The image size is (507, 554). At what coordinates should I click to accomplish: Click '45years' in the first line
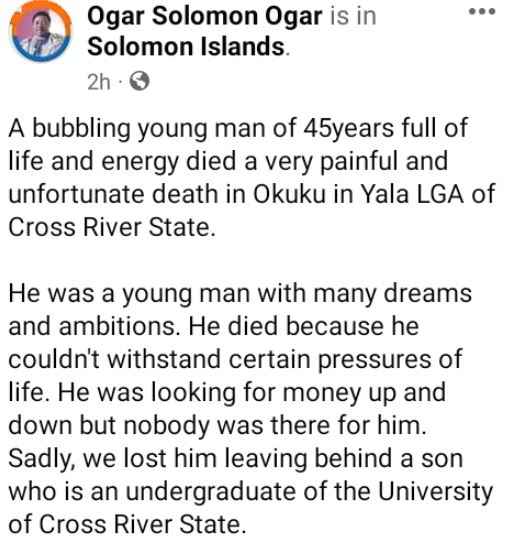pos(348,129)
